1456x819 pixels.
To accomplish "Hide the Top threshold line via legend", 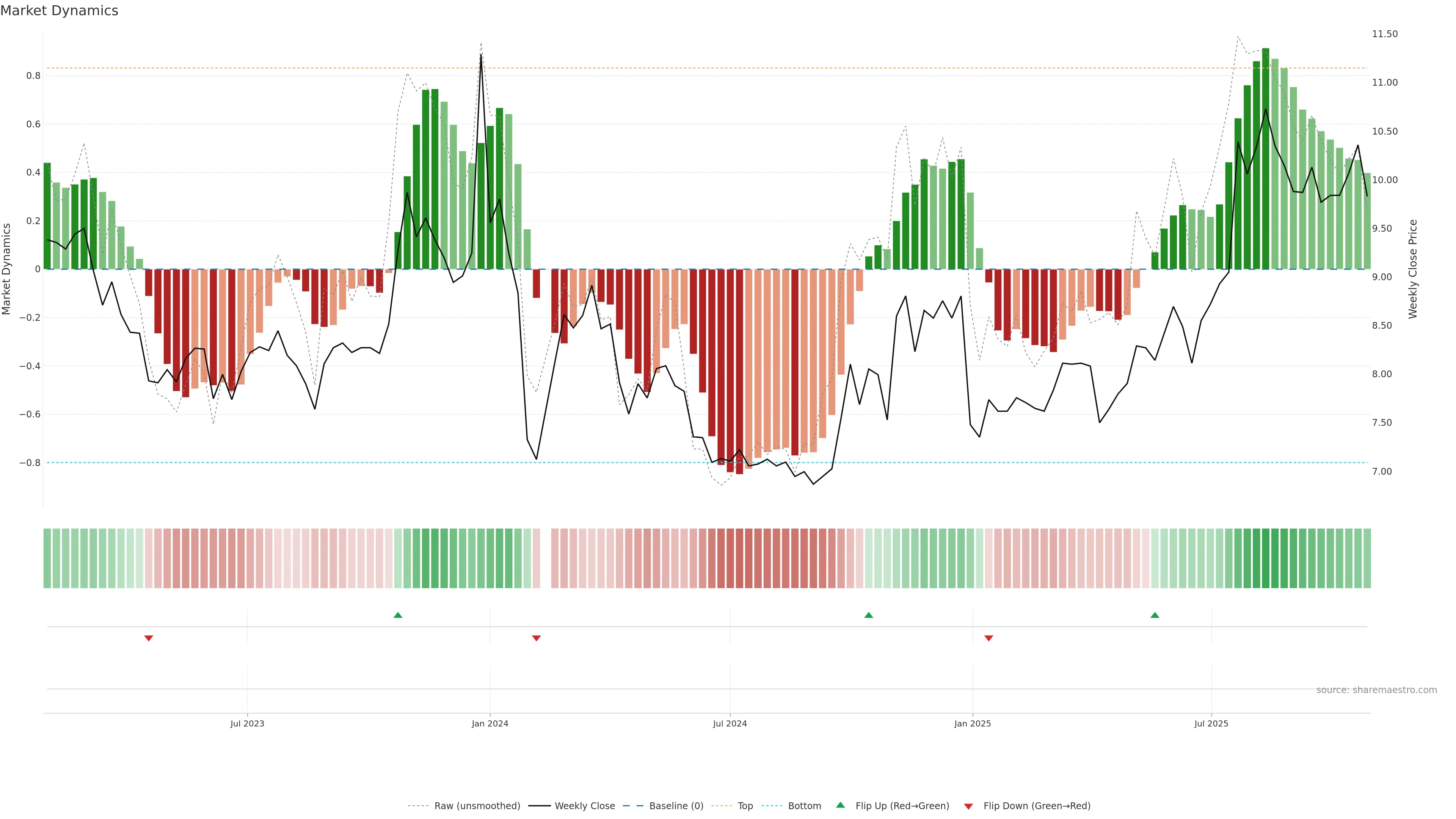I will click(745, 806).
